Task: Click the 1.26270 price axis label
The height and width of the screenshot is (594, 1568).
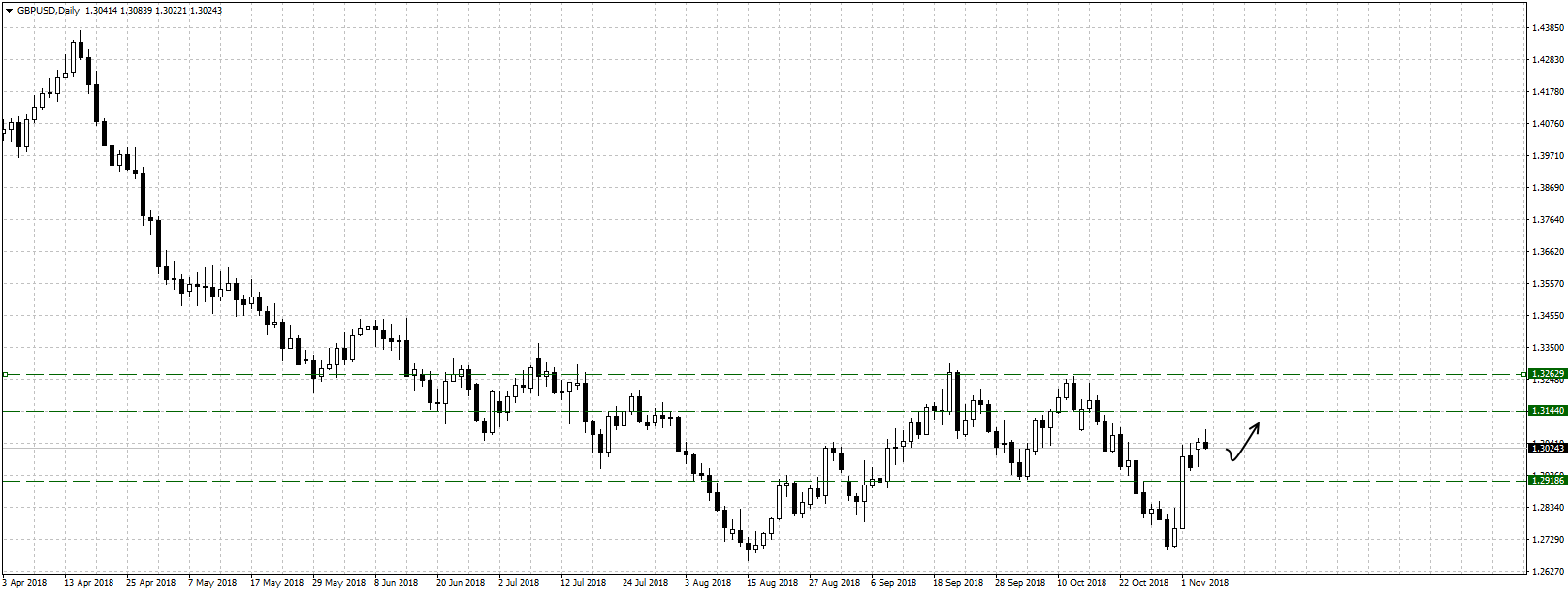Action: coord(1549,572)
